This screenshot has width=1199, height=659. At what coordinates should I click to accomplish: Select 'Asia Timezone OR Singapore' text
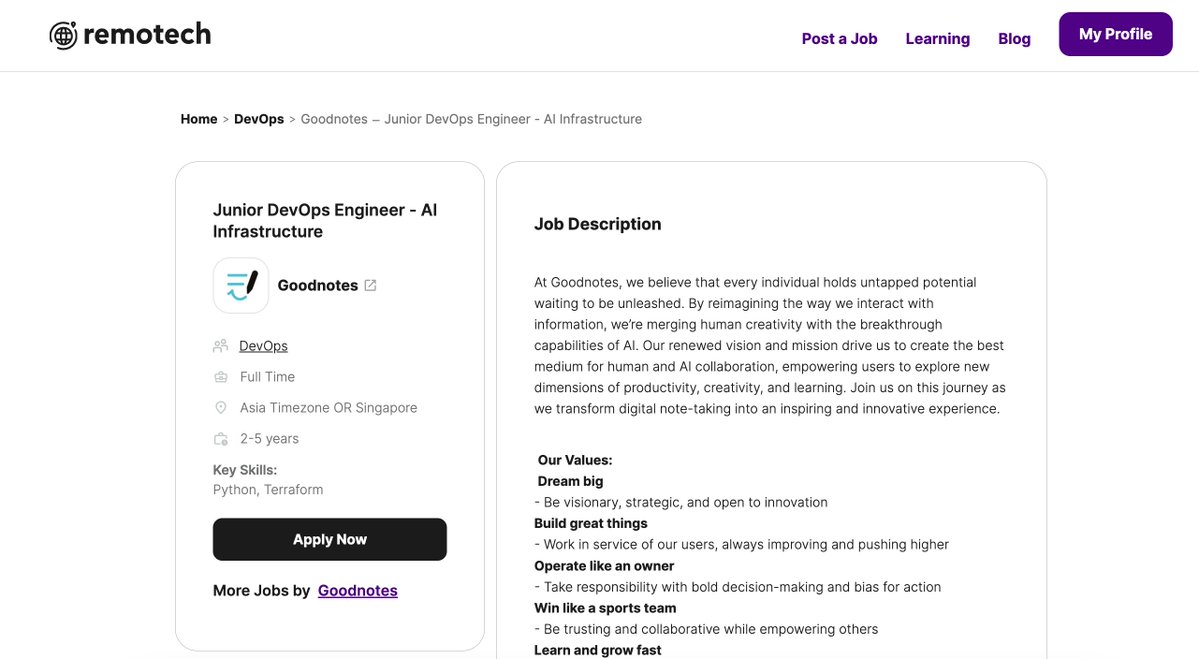click(329, 408)
